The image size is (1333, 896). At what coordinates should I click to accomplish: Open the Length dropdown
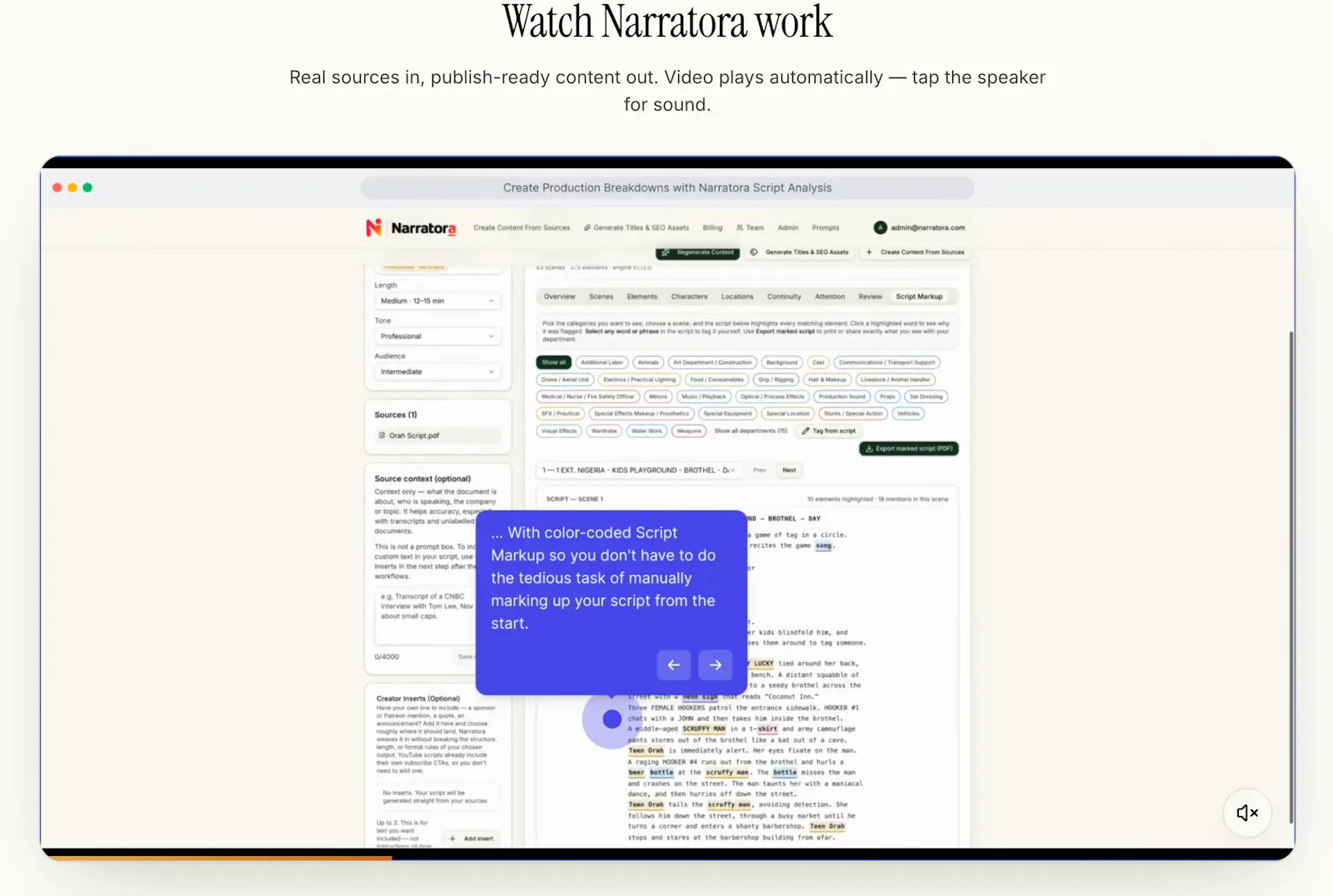click(x=437, y=301)
